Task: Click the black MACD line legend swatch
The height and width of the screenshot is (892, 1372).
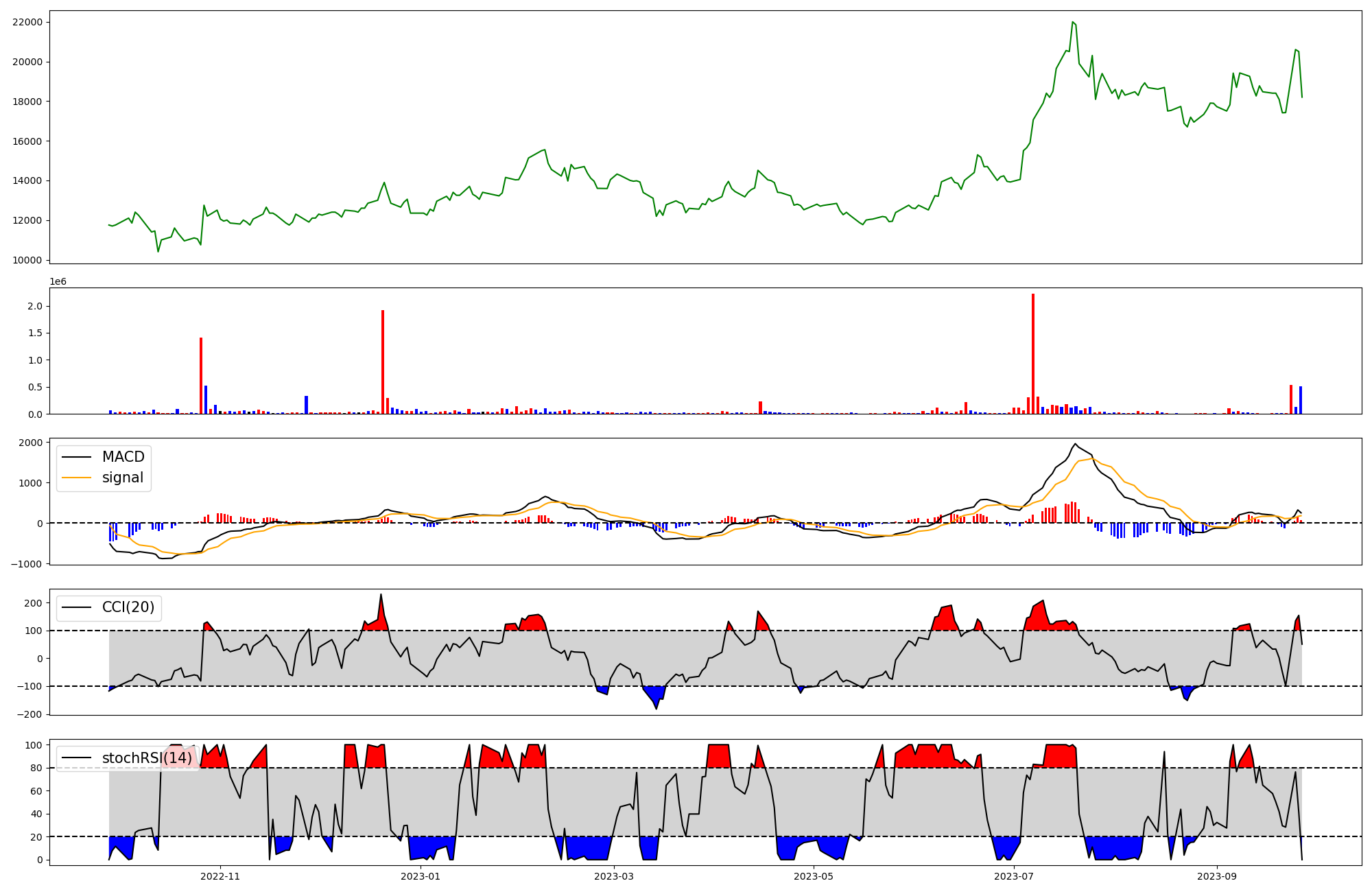Action: coord(76,457)
